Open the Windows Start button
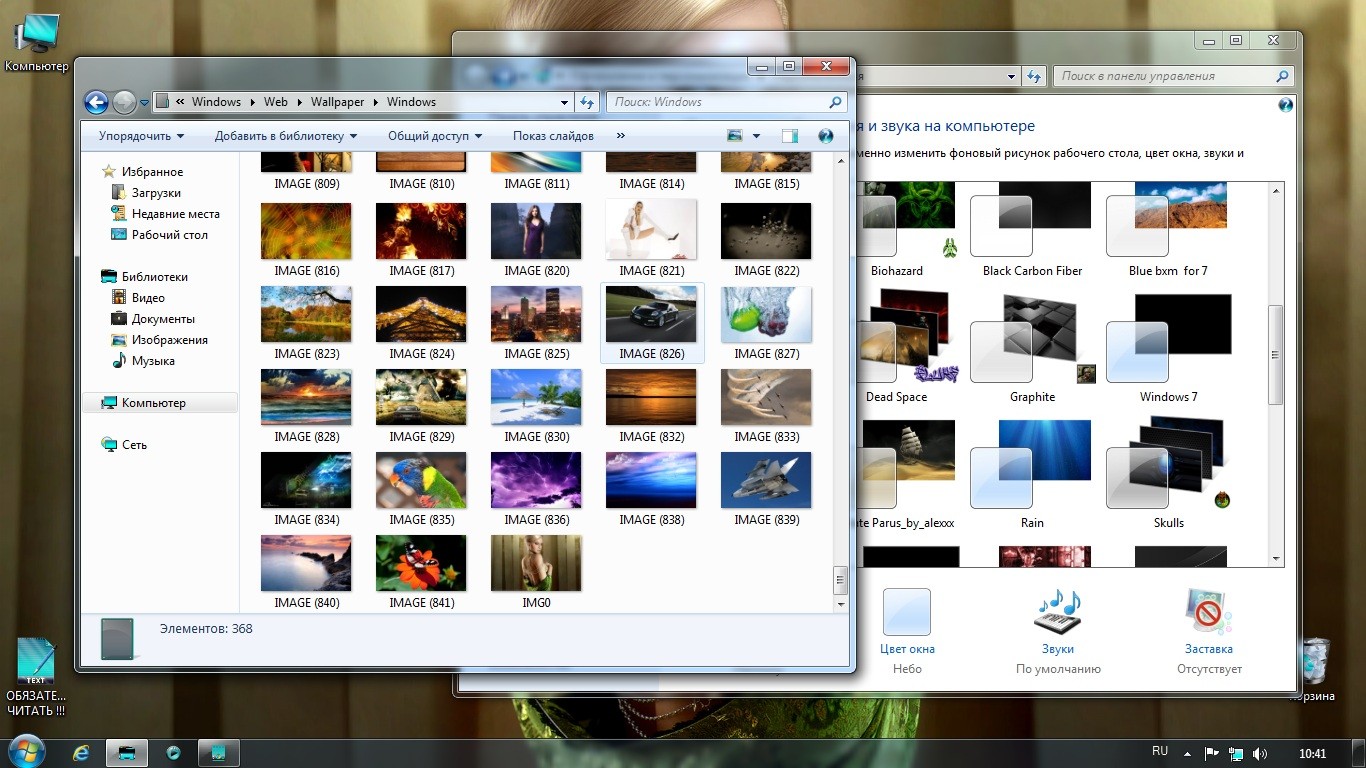This screenshot has width=1366, height=768. pos(27,753)
